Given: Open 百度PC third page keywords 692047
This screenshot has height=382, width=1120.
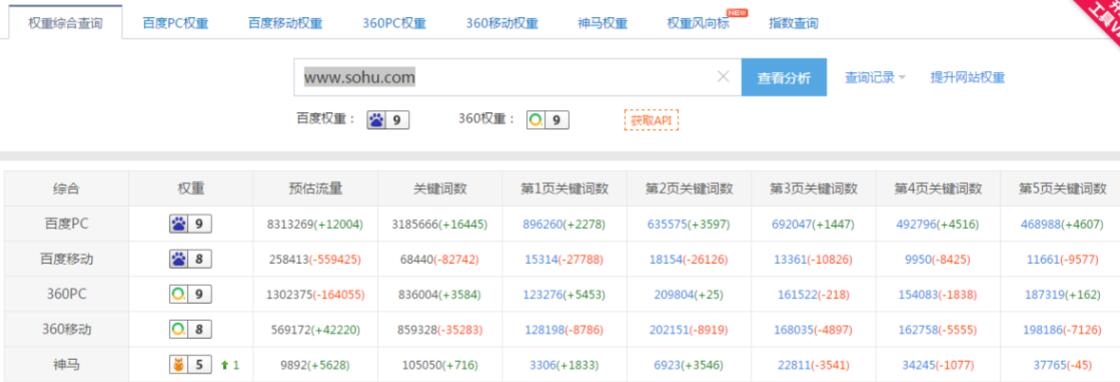Looking at the screenshot, I should (791, 224).
